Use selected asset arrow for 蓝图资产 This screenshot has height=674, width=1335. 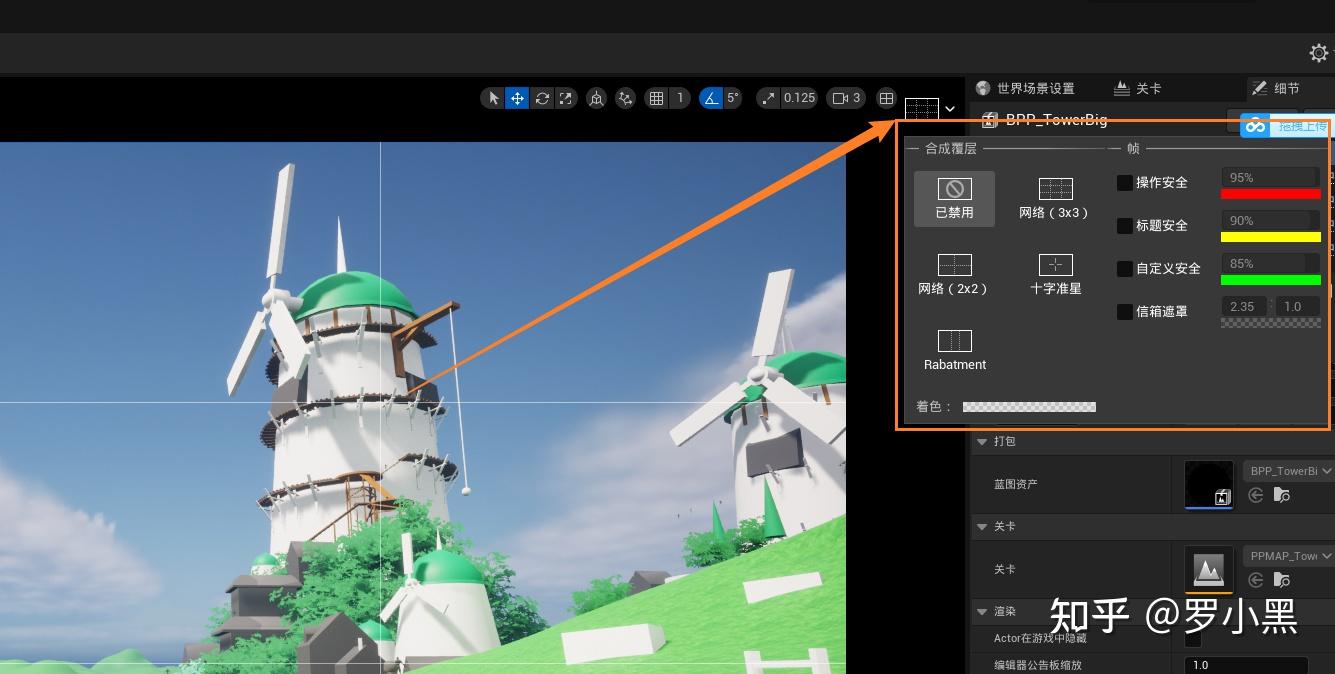[x=1256, y=495]
